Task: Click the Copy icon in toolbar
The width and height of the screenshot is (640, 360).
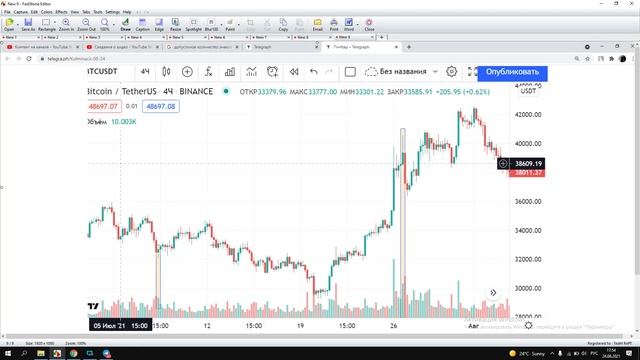Action: coord(283,23)
